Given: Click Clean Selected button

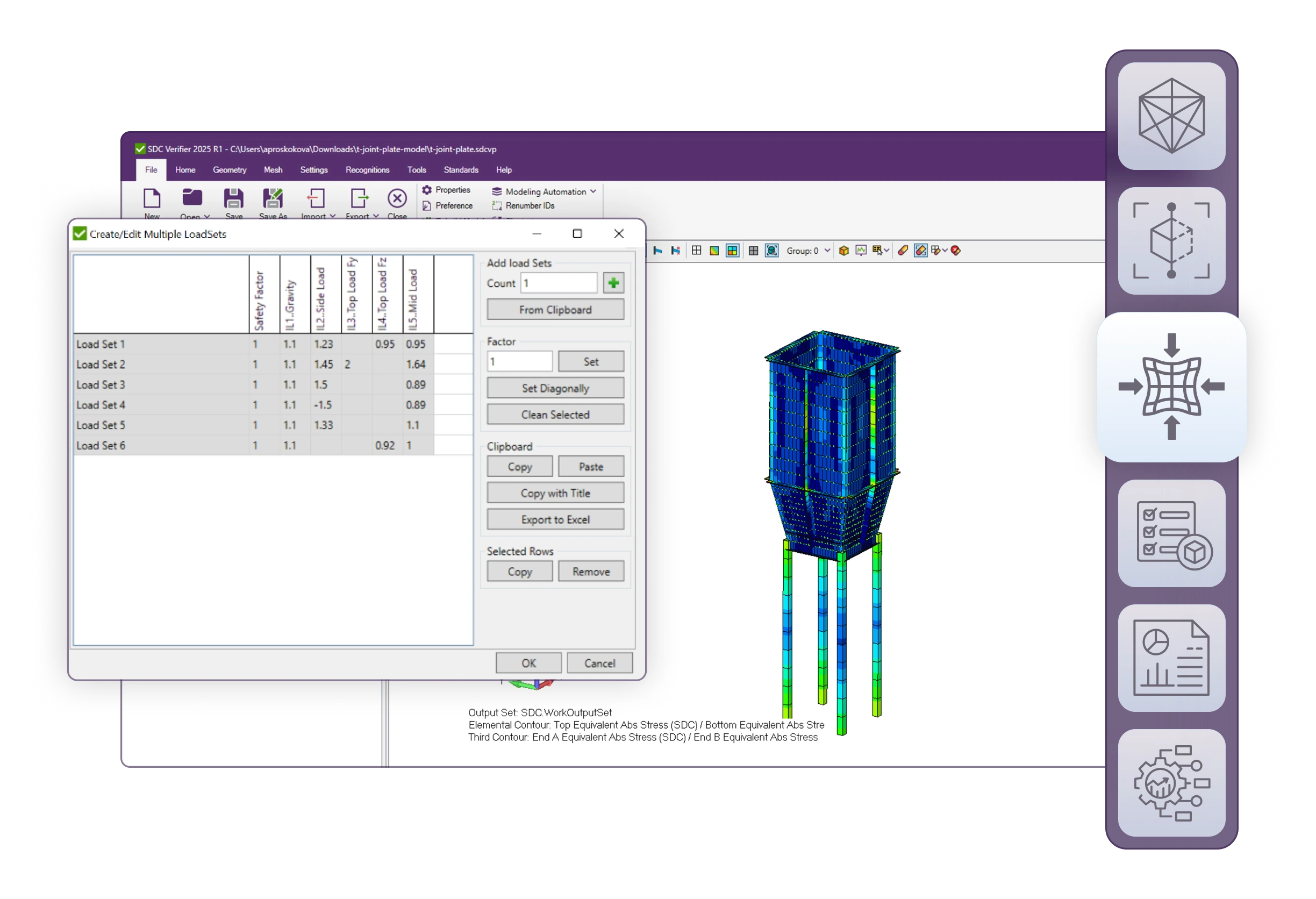Looking at the screenshot, I should 555,415.
